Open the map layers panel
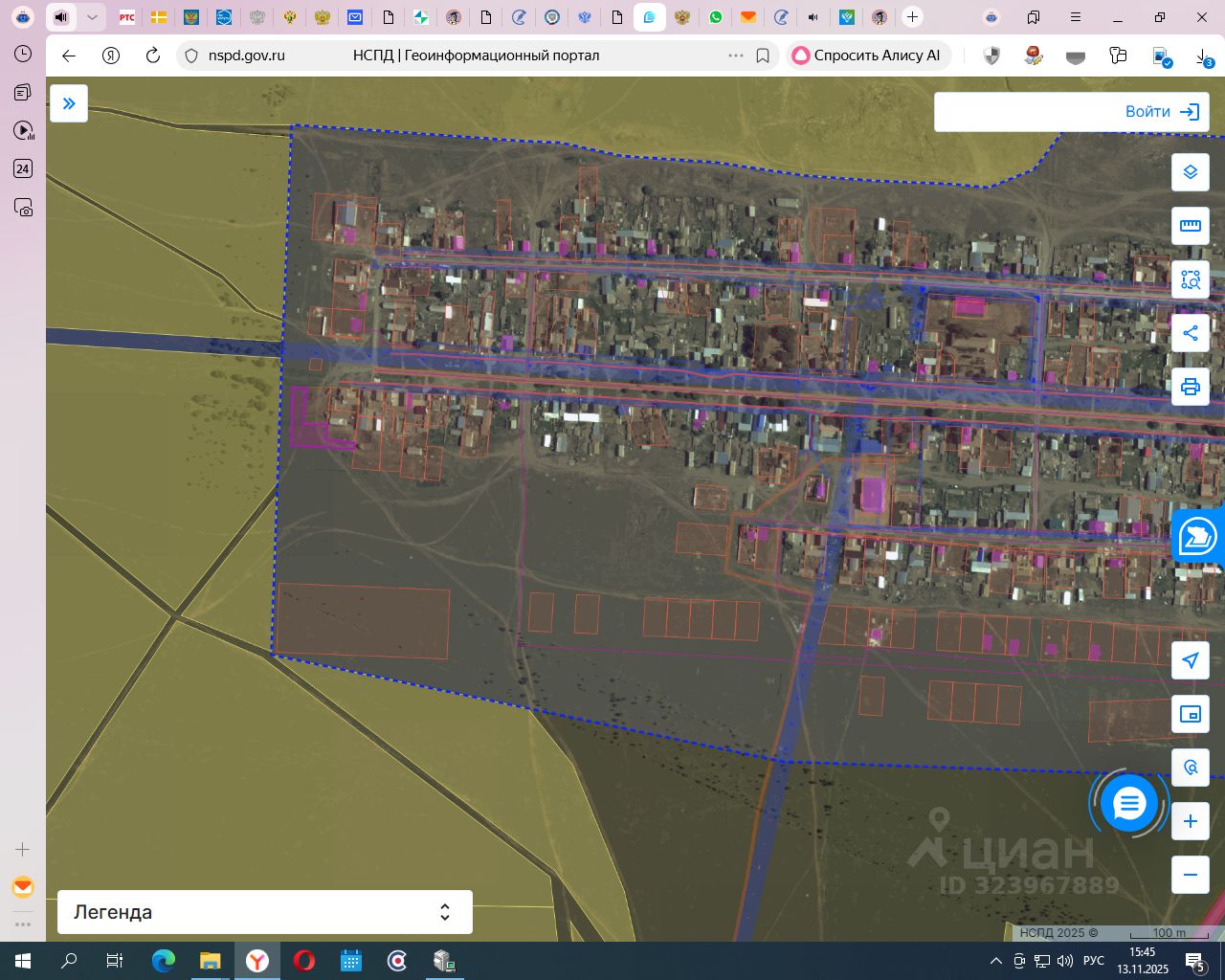This screenshot has height=980, width=1225. (x=1190, y=172)
